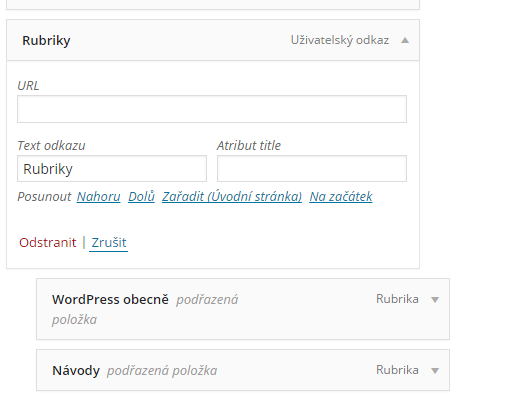This screenshot has width=514, height=397.
Task: Click the Uživatelský odkaz type label
Action: 340,40
